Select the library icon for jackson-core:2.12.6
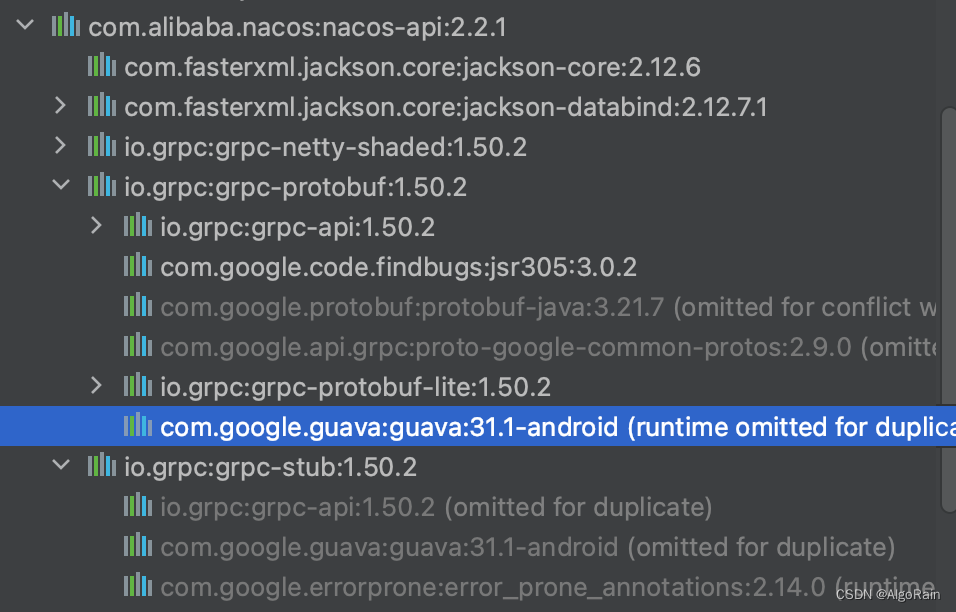Viewport: 956px width, 612px height. (x=101, y=66)
